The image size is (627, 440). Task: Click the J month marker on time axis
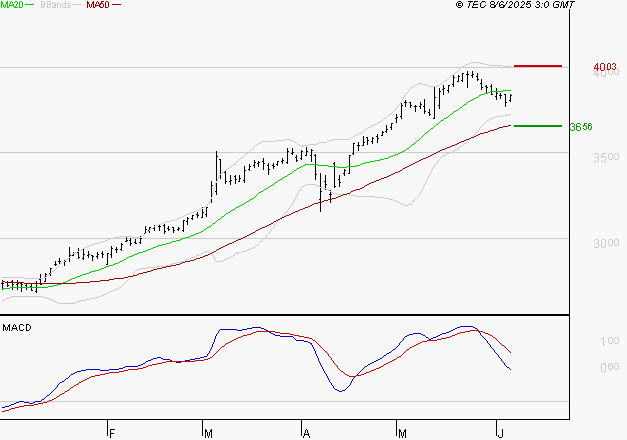coord(499,433)
